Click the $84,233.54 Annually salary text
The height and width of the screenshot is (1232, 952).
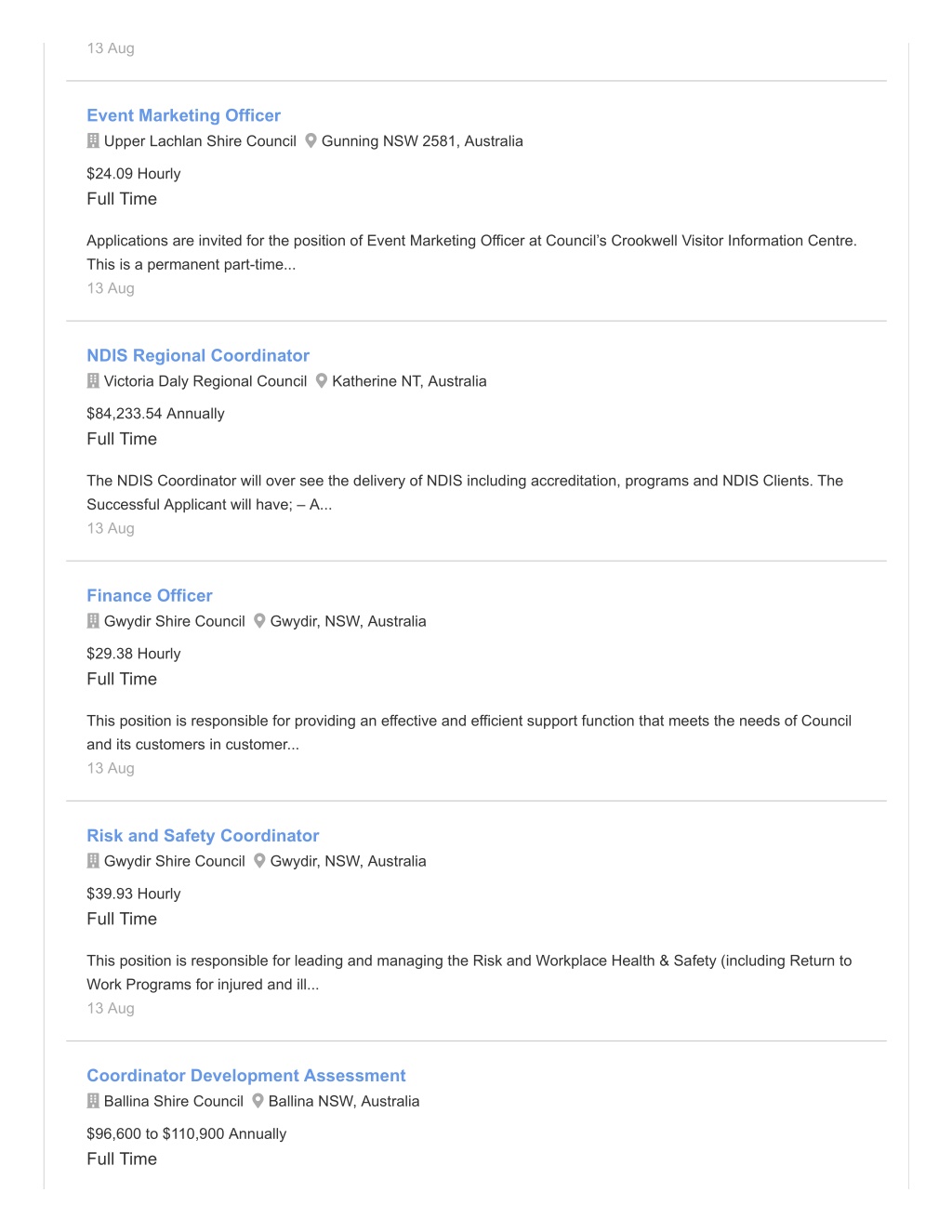coord(155,414)
